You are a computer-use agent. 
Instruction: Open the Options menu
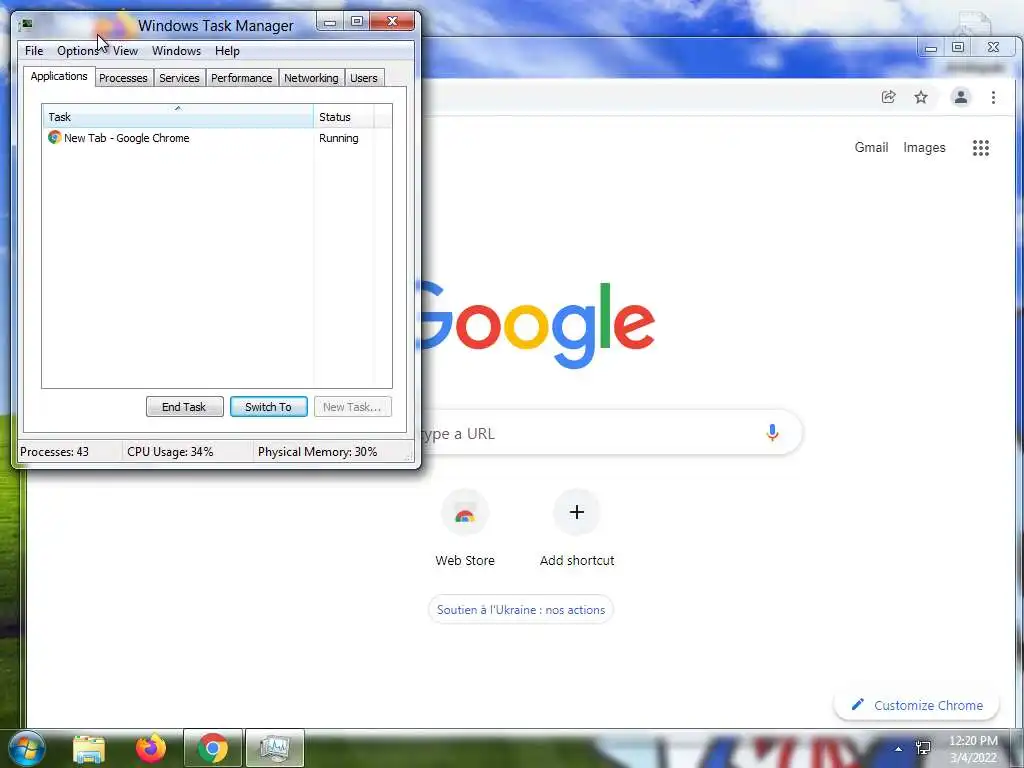click(x=78, y=51)
